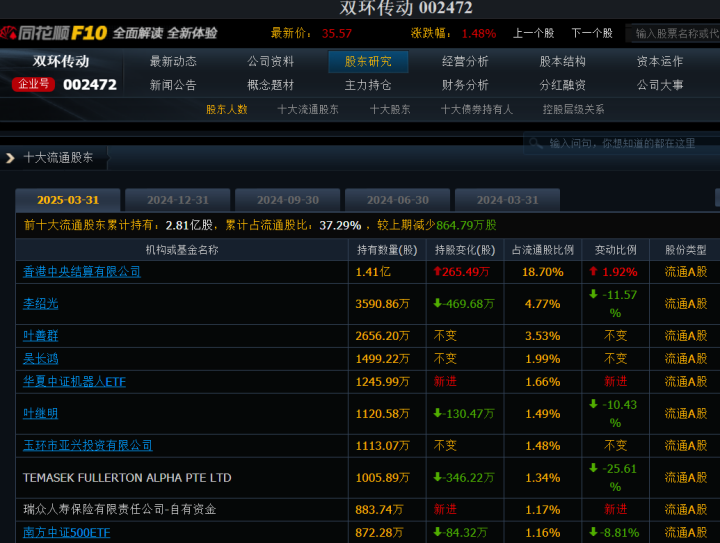Click the summary line 累计占流通股比 37.29%

[x=293, y=225]
